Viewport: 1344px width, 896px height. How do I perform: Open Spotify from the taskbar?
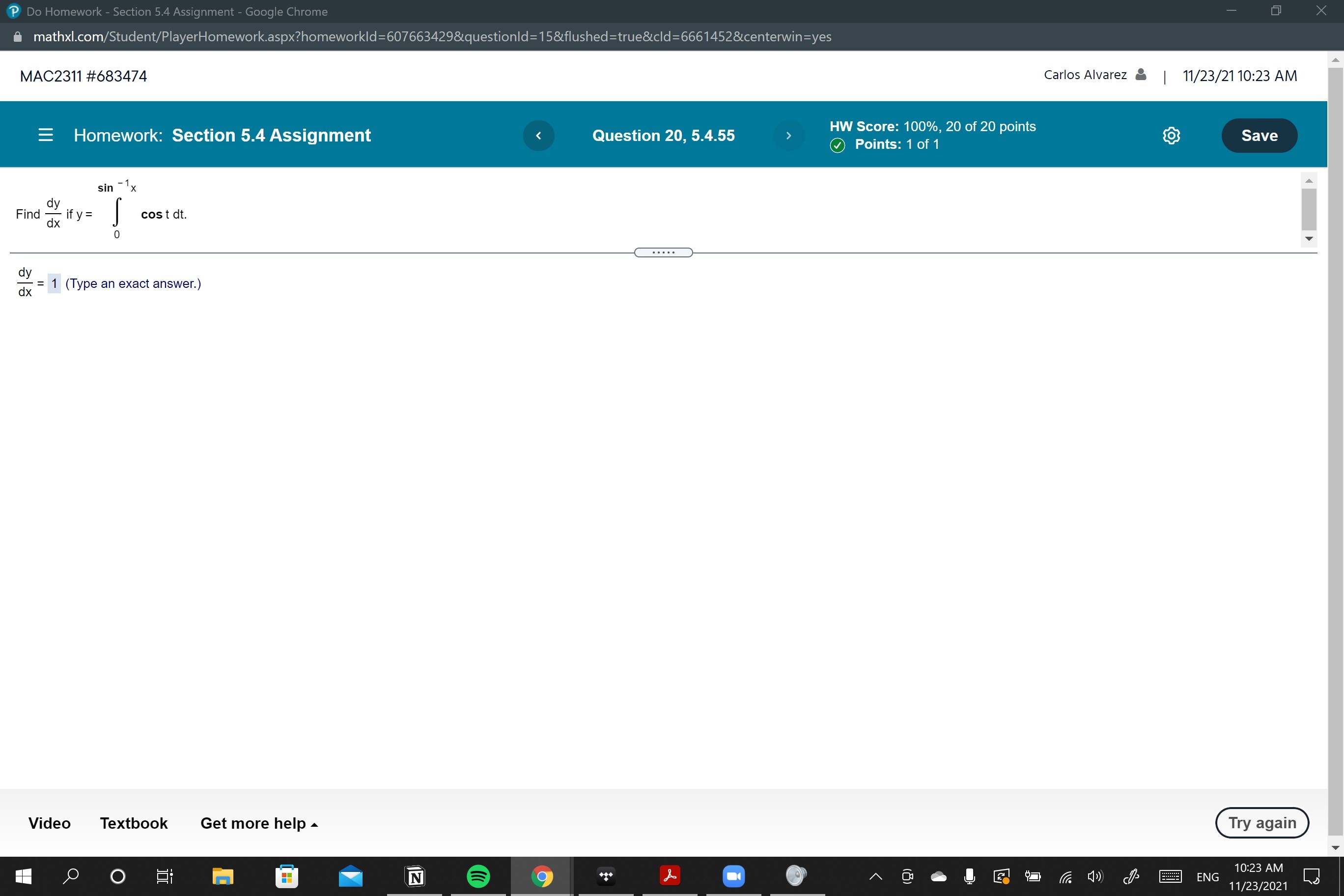click(x=477, y=875)
